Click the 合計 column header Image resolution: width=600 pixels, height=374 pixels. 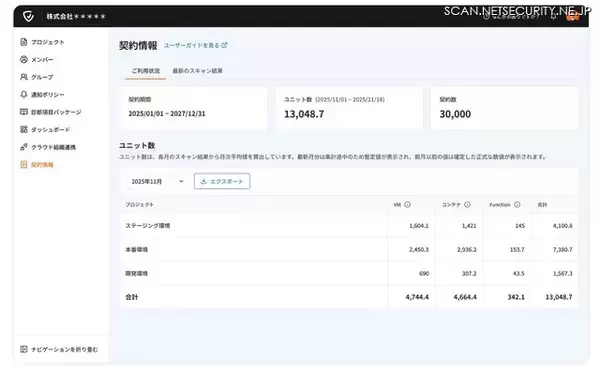coord(542,205)
